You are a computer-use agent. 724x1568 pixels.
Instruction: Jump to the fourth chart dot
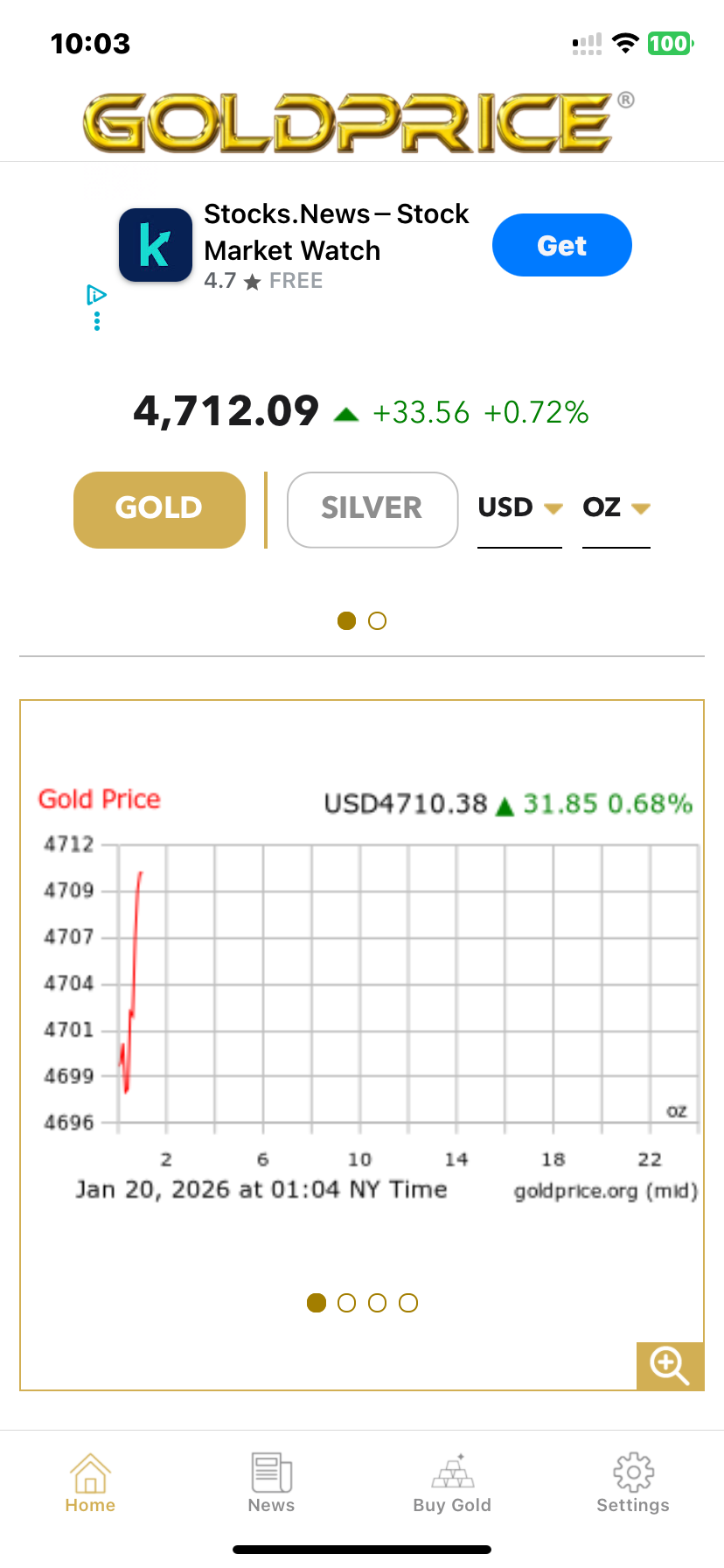(408, 1303)
